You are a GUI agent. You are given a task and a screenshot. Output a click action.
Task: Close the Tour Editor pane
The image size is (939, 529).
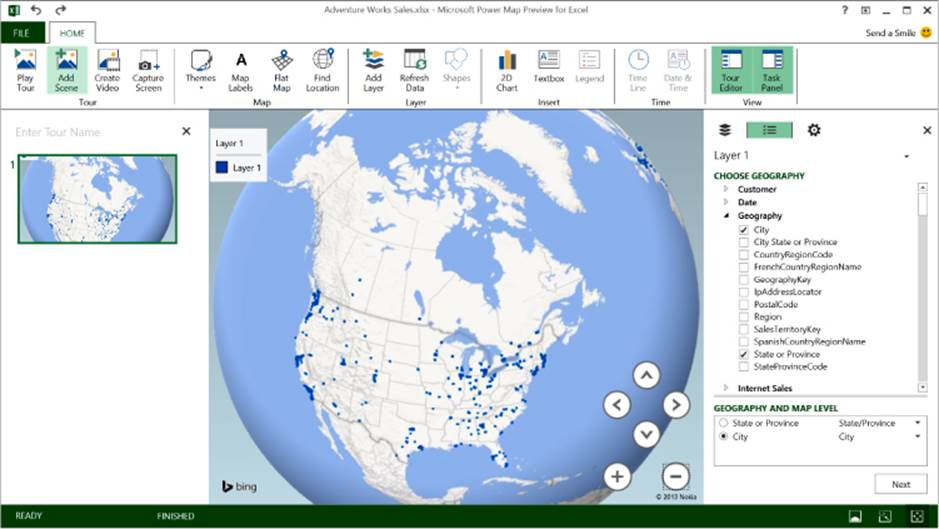click(x=186, y=131)
